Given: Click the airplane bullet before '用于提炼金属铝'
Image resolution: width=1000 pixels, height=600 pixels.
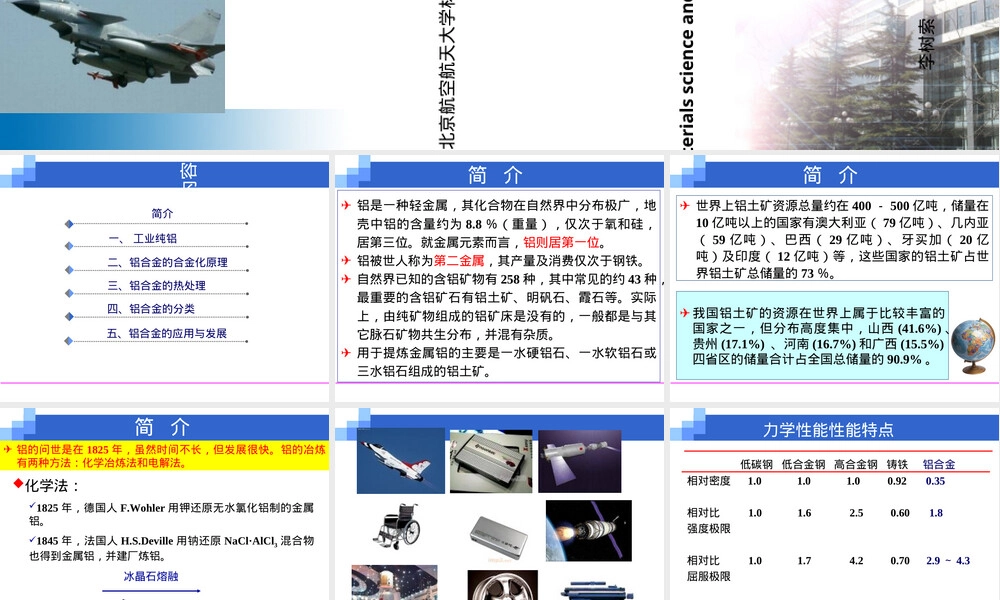Looking at the screenshot, I should [x=346, y=353].
